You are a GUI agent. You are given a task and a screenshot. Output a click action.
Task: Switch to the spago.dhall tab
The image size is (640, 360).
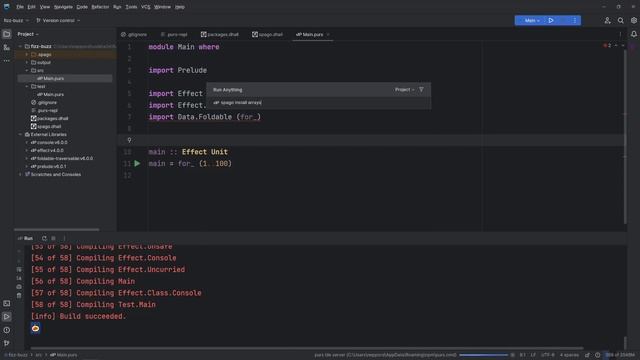(x=267, y=34)
